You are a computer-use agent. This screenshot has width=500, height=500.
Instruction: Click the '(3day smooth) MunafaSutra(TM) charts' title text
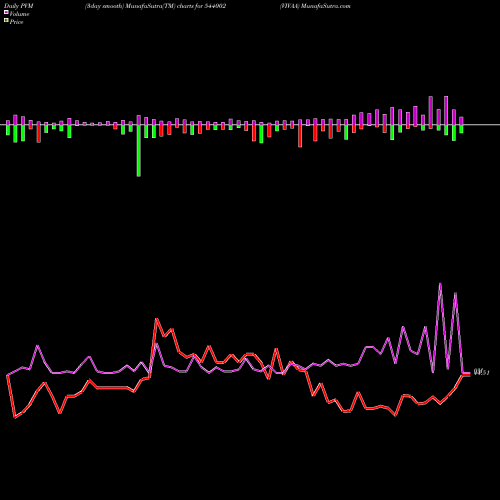pos(140,6)
